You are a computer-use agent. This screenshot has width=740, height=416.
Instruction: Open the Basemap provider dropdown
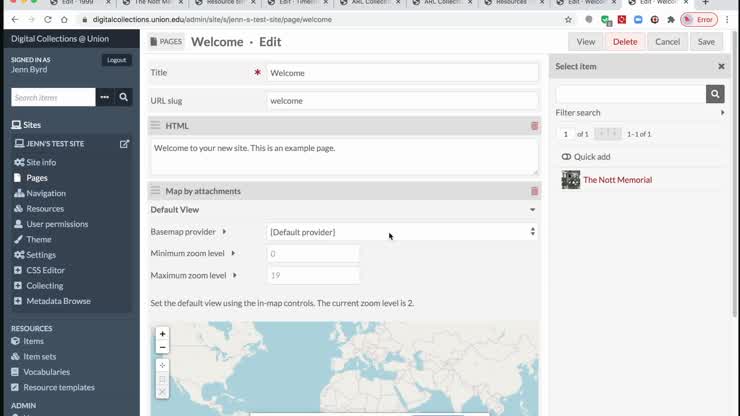(x=402, y=232)
